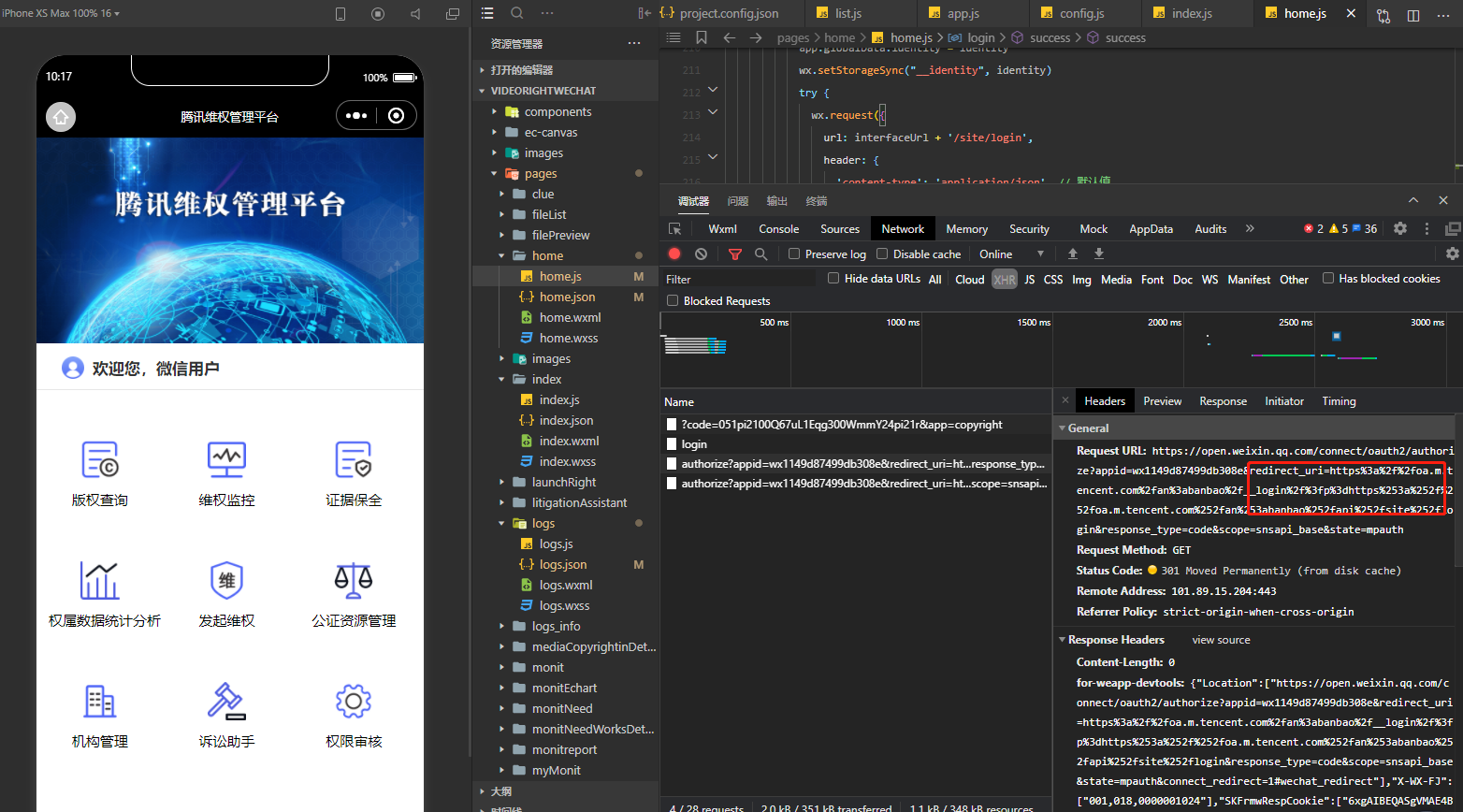Image resolution: width=1463 pixels, height=812 pixels.
Task: Click home.js breadcrumb segment
Action: (x=911, y=37)
